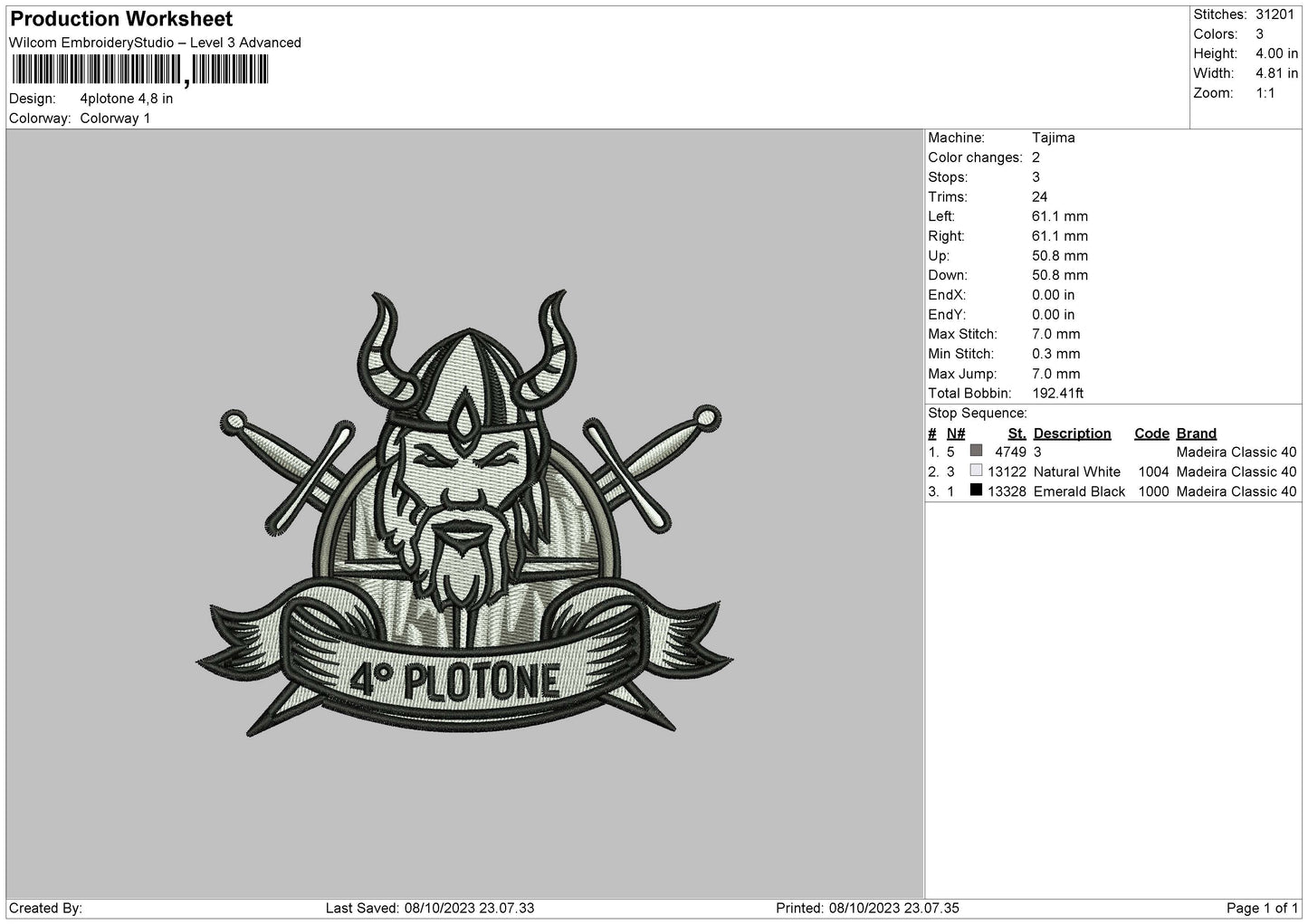
Task: Click the Max Stitch 7.0 mm value
Action: coord(1056,335)
